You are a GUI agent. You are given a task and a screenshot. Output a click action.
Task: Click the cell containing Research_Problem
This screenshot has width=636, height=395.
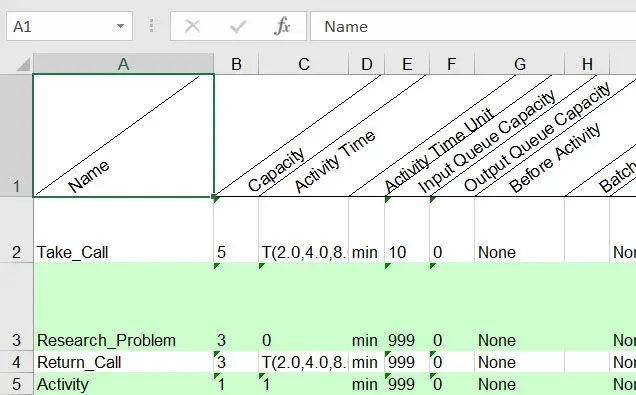click(x=123, y=307)
